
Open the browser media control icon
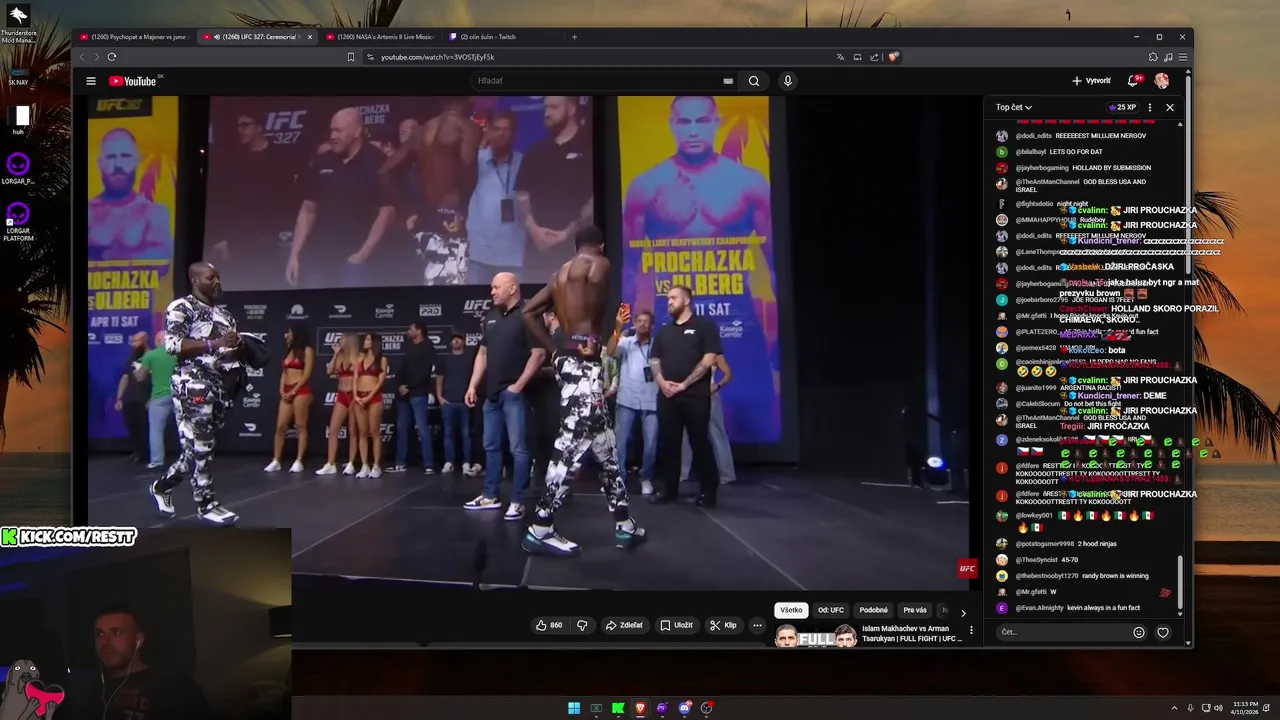(x=1168, y=57)
